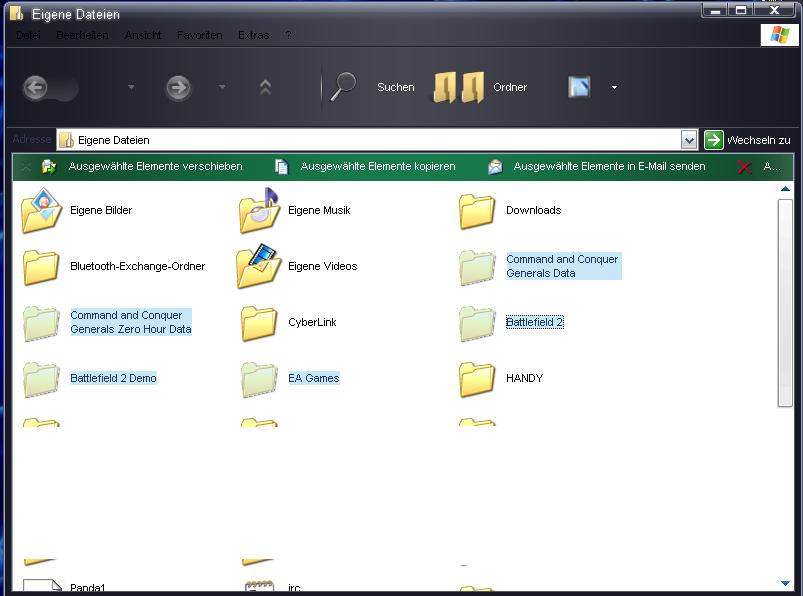This screenshot has height=596, width=803.
Task: Select the Eigene Musik label
Action: click(x=319, y=210)
